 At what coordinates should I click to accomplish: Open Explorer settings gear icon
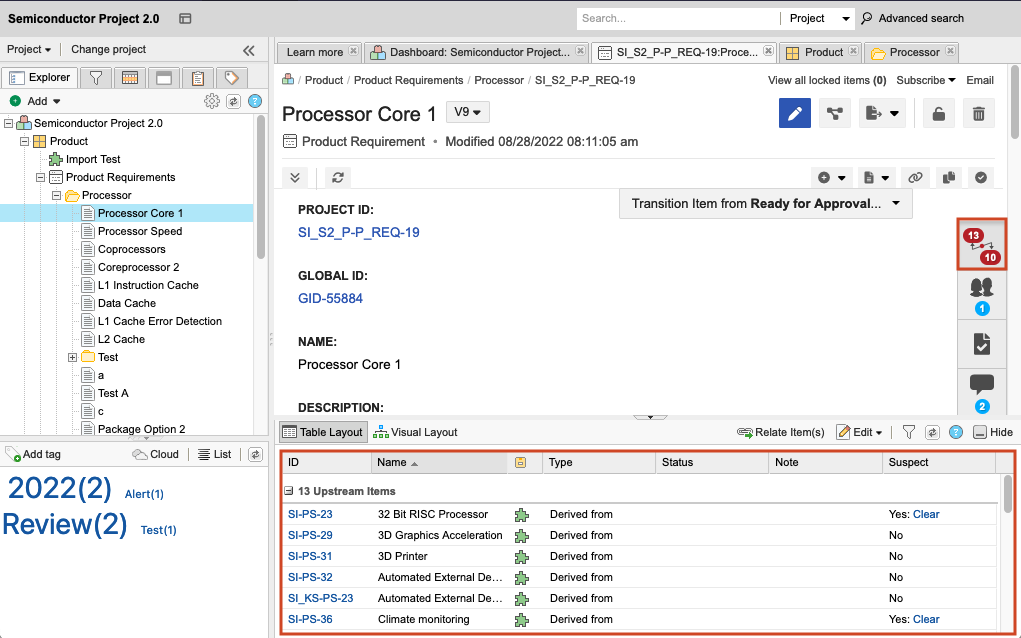[211, 101]
